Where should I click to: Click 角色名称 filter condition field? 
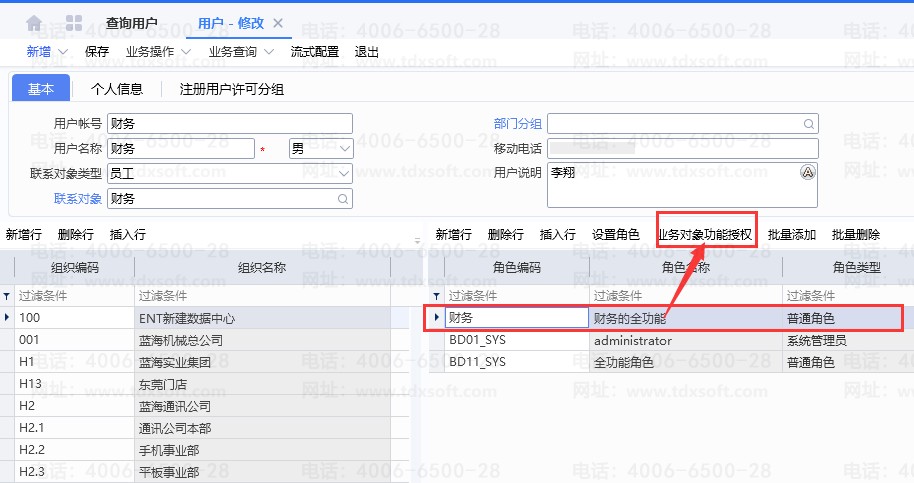686,296
